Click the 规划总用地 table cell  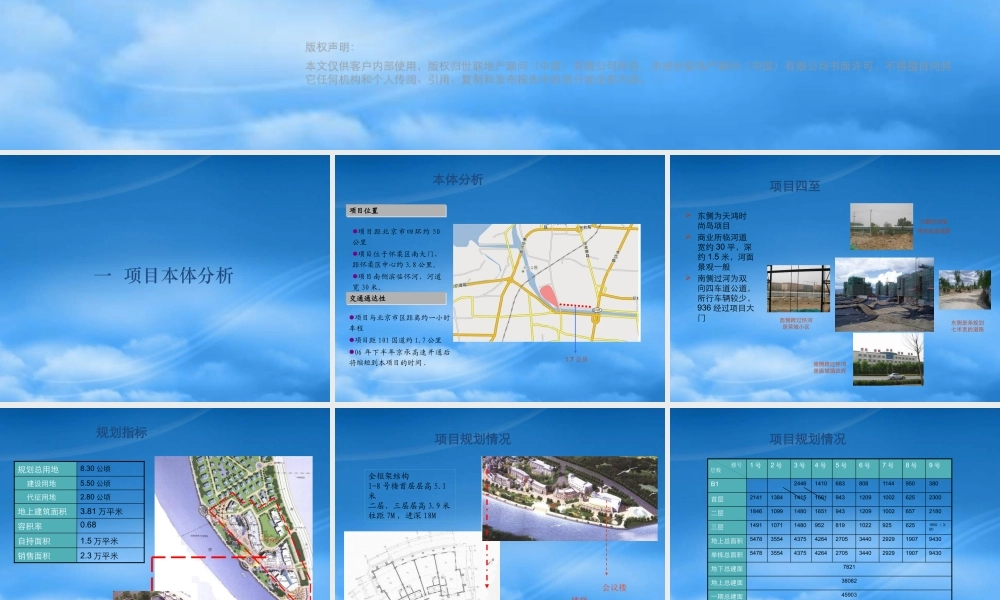(x=45, y=469)
